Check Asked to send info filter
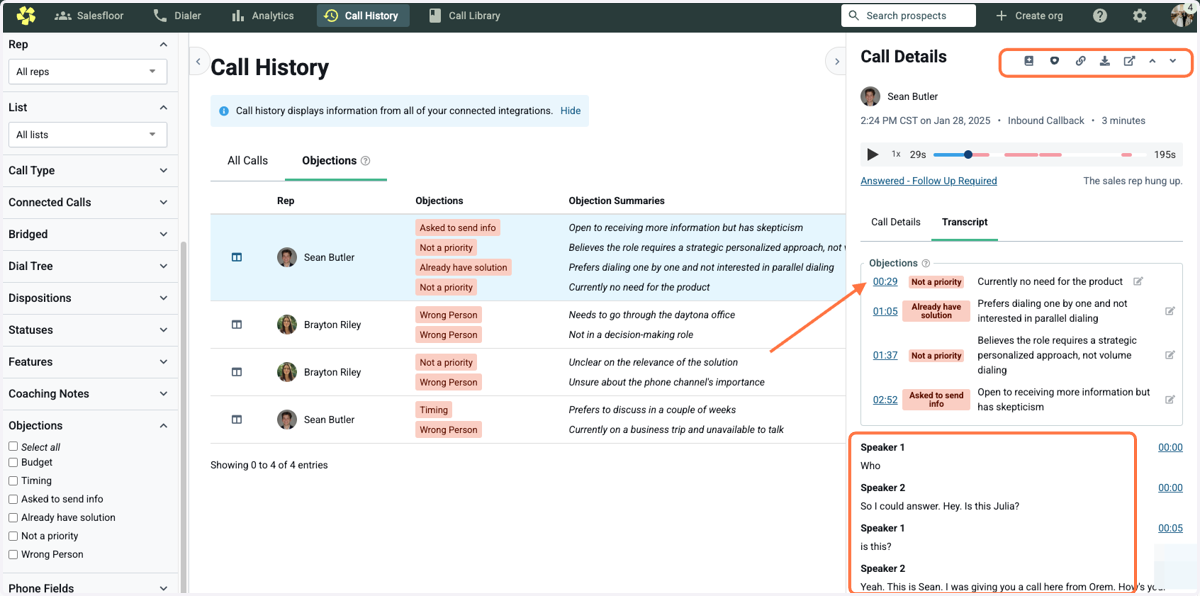The image size is (1200, 596). (x=13, y=499)
